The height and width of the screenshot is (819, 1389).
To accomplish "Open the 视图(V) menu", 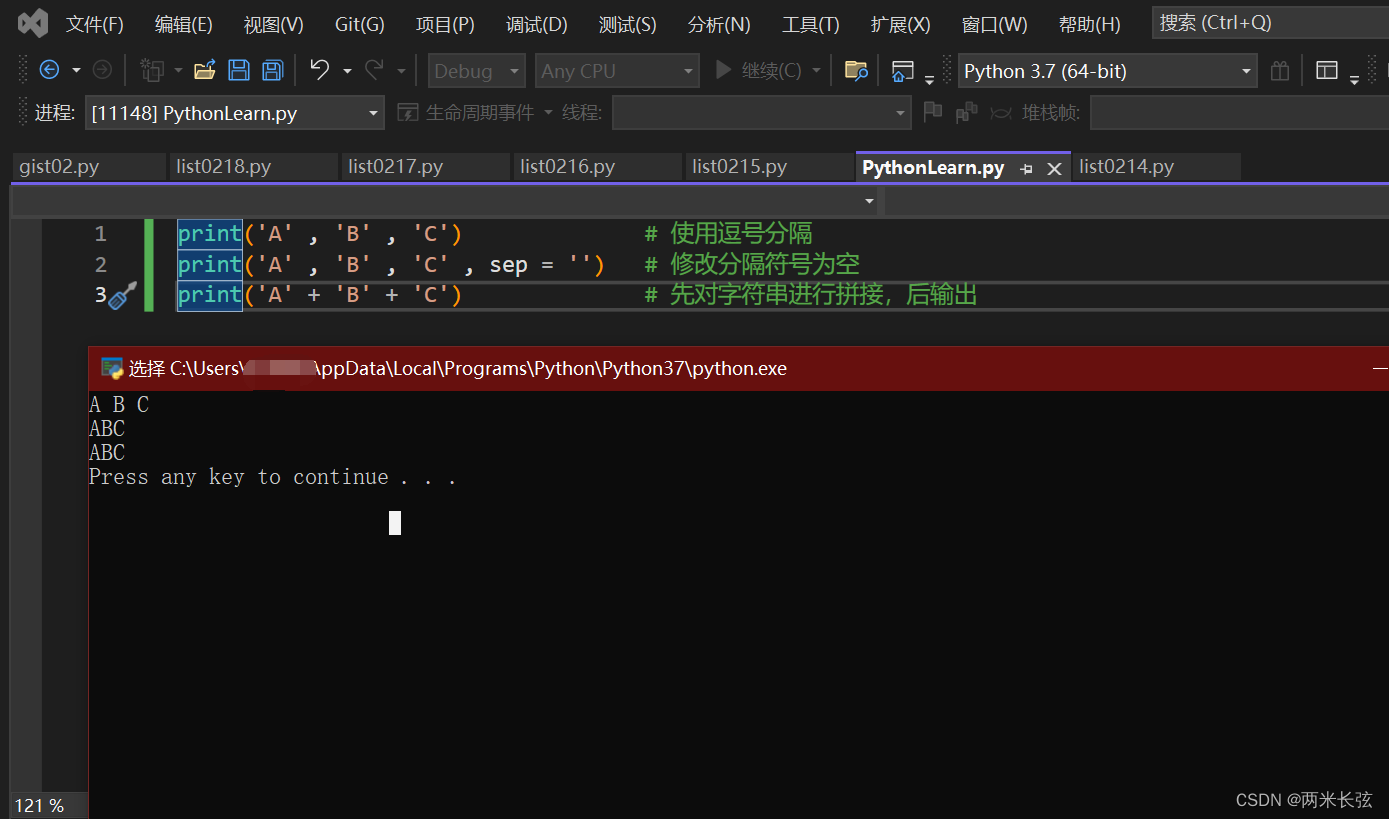I will pos(273,24).
